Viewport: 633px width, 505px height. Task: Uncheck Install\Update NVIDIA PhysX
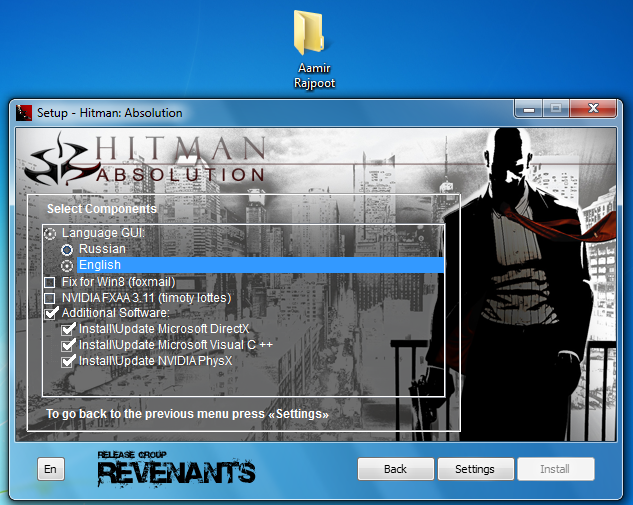coord(68,361)
